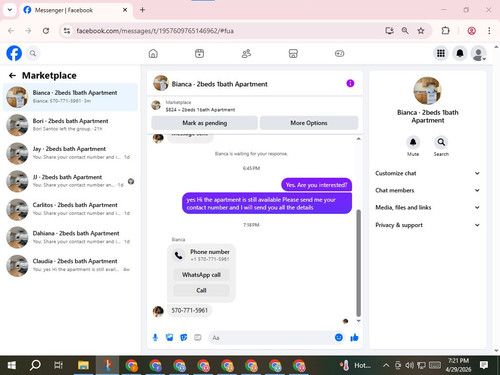
Task: Open Jay - 2beds bath Apartment chat
Action: [x=70, y=153]
